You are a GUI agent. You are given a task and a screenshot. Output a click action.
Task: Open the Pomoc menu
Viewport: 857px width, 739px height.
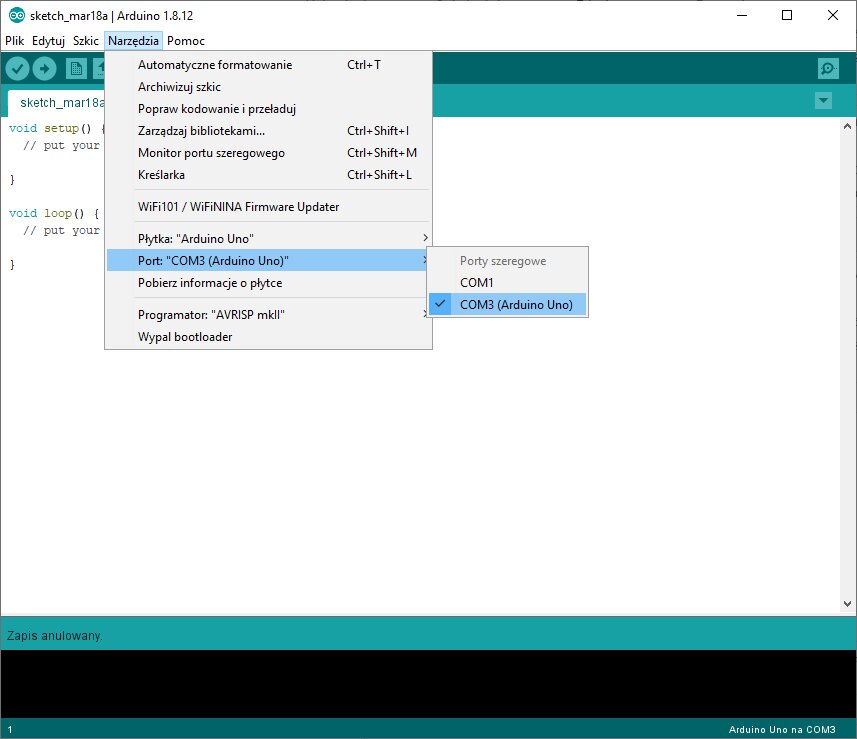186,41
